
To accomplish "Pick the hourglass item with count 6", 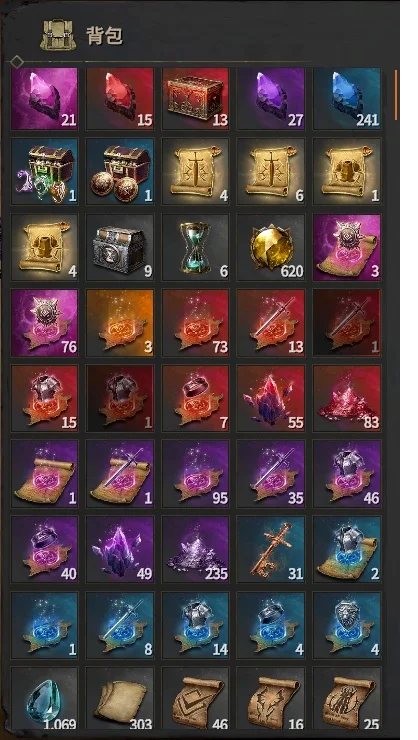I will pos(195,248).
